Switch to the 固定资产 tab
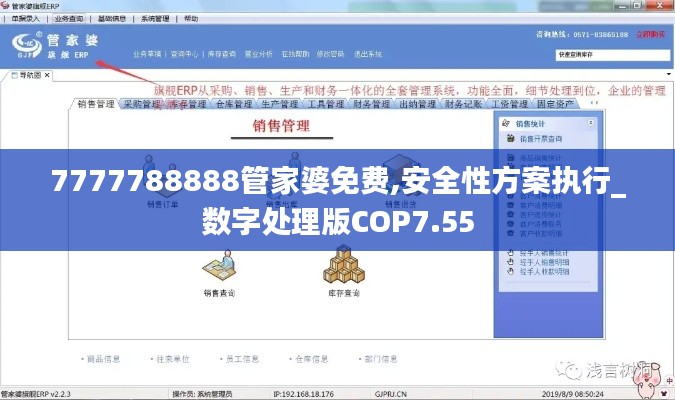The image size is (675, 400). (555, 104)
